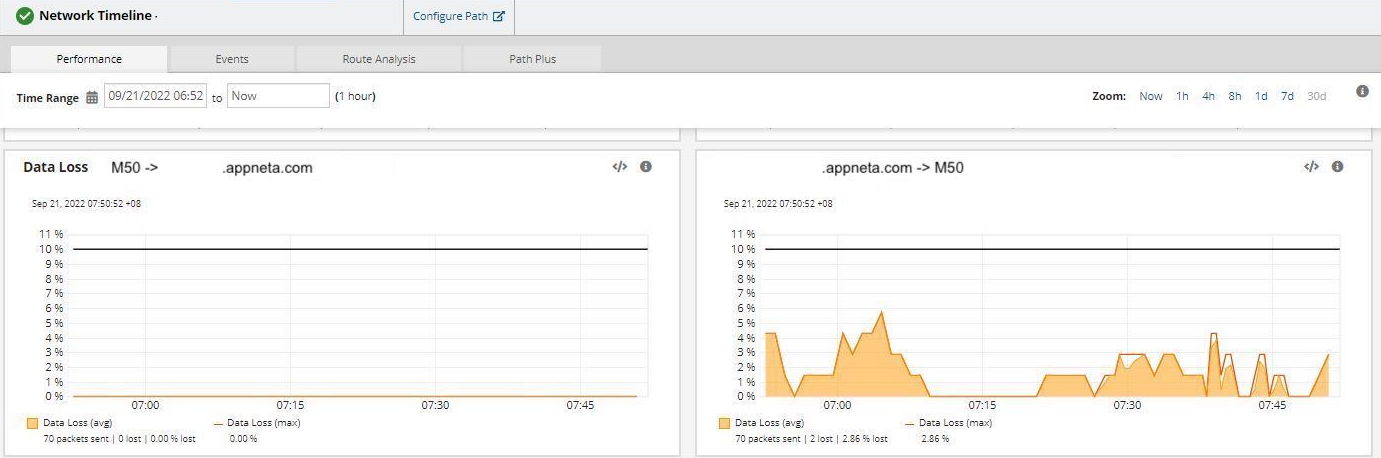The height and width of the screenshot is (458, 1381).
Task: Click embed code icon on right appneta.com chart
Action: tap(1311, 167)
